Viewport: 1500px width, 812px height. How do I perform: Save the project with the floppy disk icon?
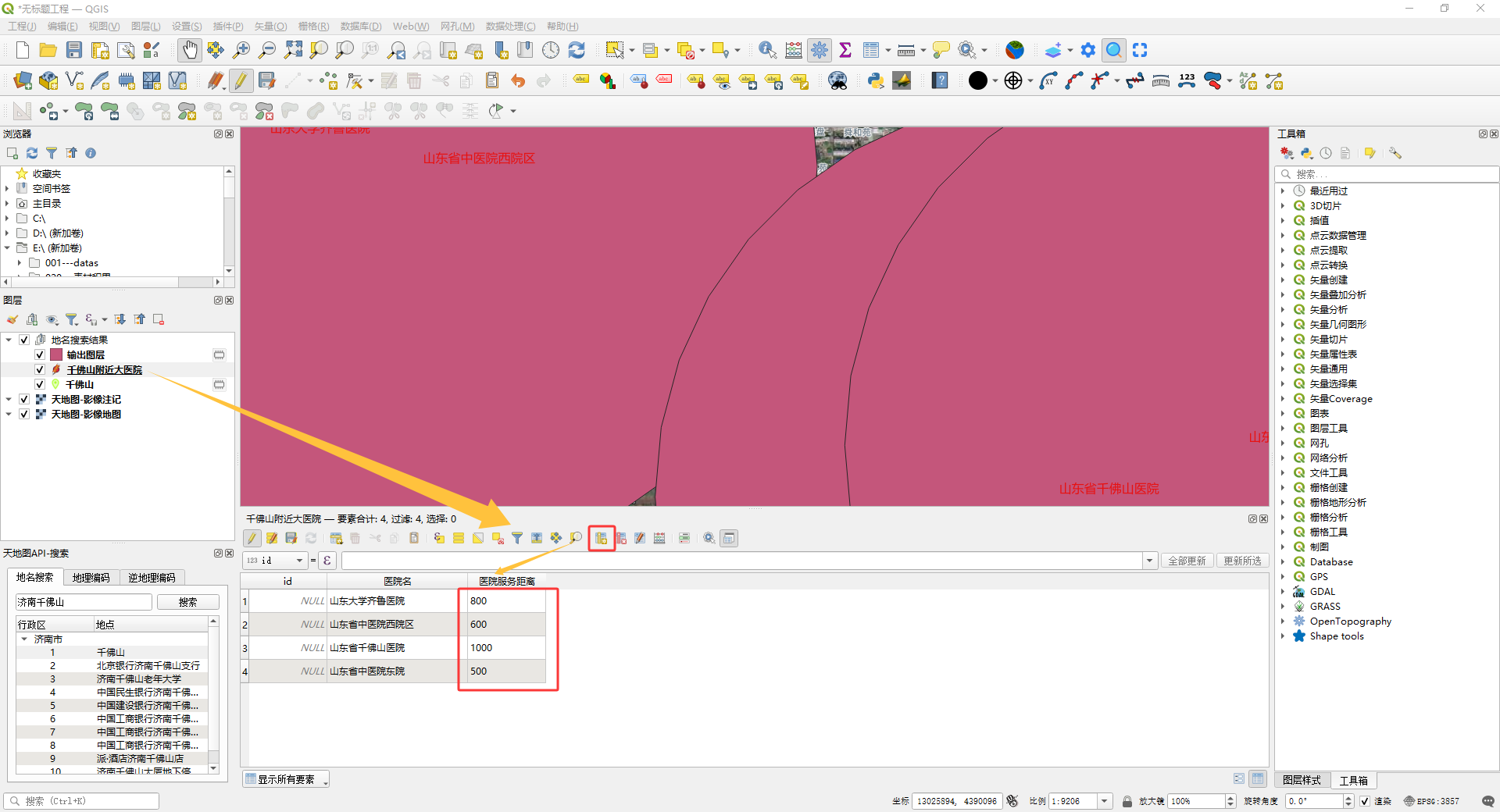(74, 50)
